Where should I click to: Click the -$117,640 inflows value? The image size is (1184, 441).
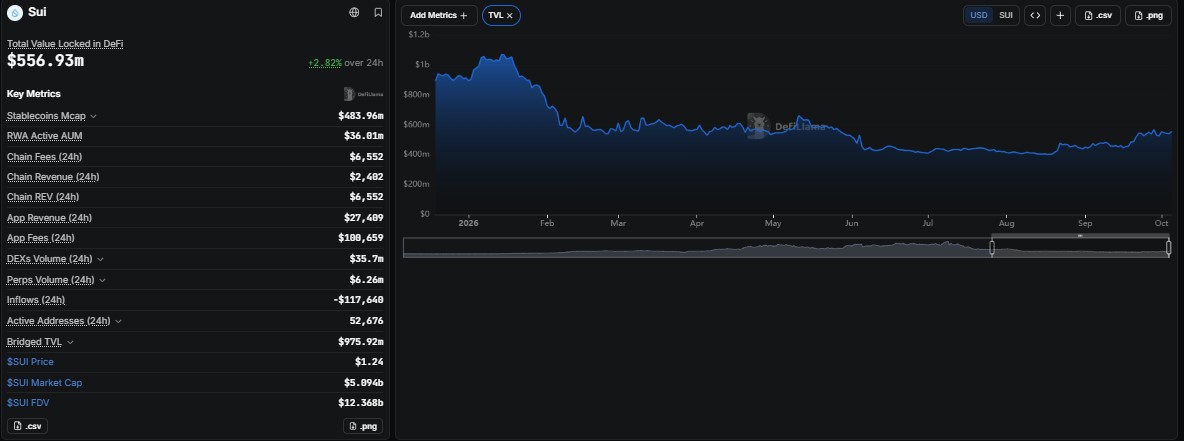click(358, 300)
